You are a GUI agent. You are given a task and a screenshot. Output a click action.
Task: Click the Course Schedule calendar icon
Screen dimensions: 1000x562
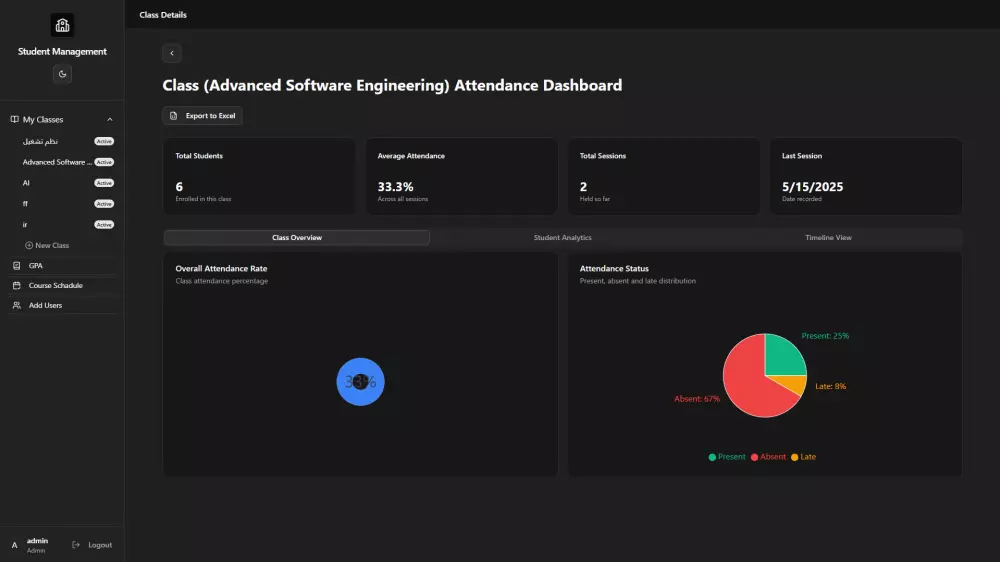[17, 285]
